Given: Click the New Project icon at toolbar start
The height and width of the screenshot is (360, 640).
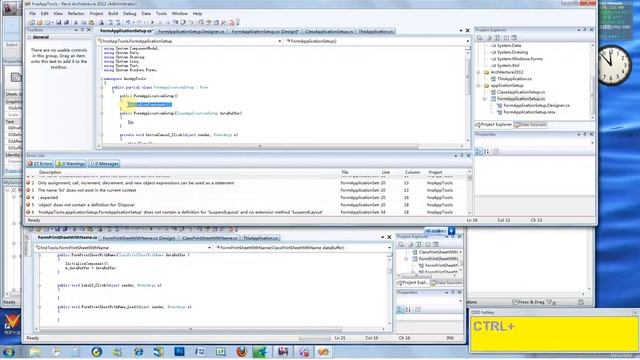Looking at the screenshot, I should (32, 22).
